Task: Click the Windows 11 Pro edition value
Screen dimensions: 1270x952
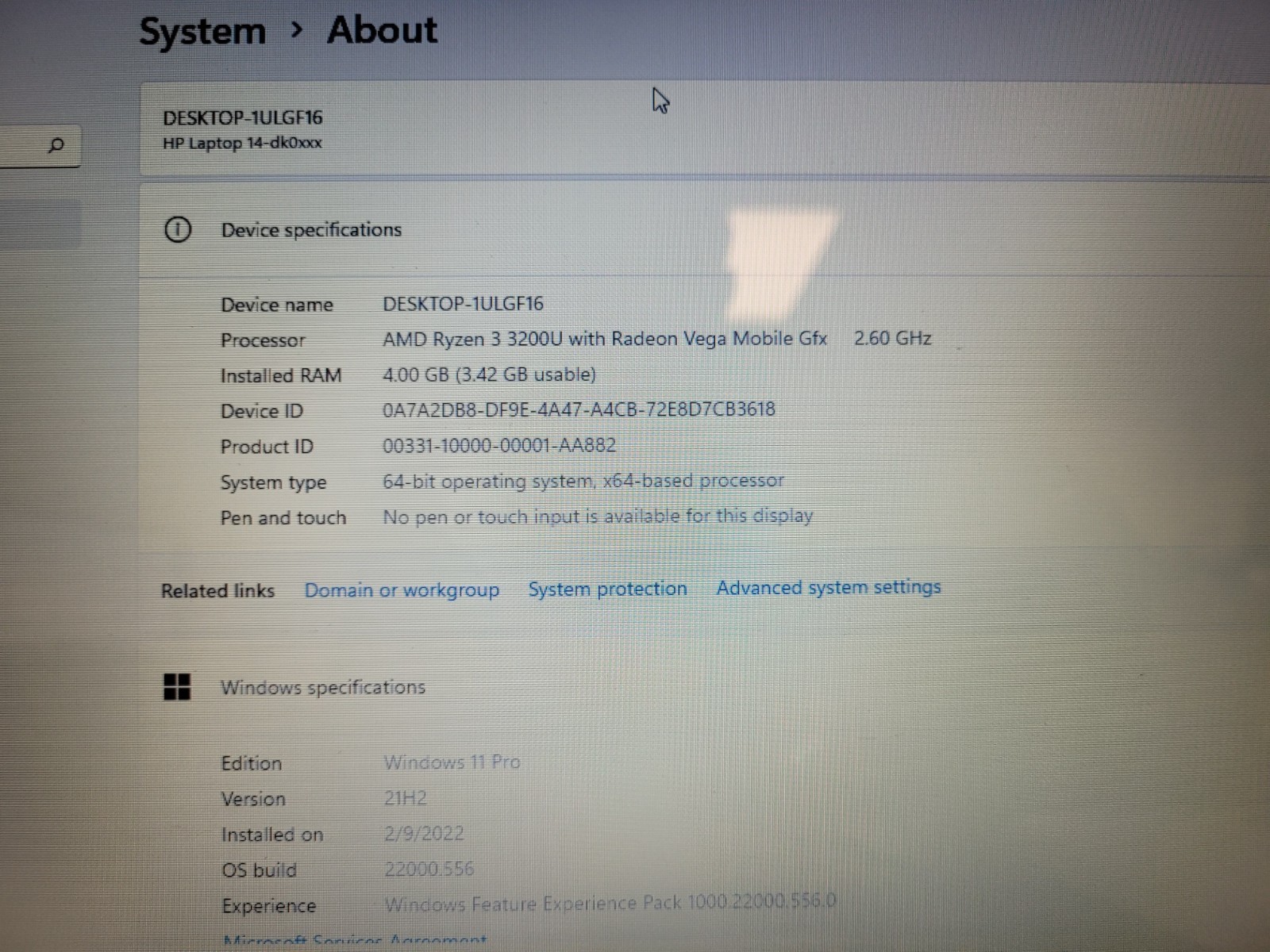Action: 452,762
